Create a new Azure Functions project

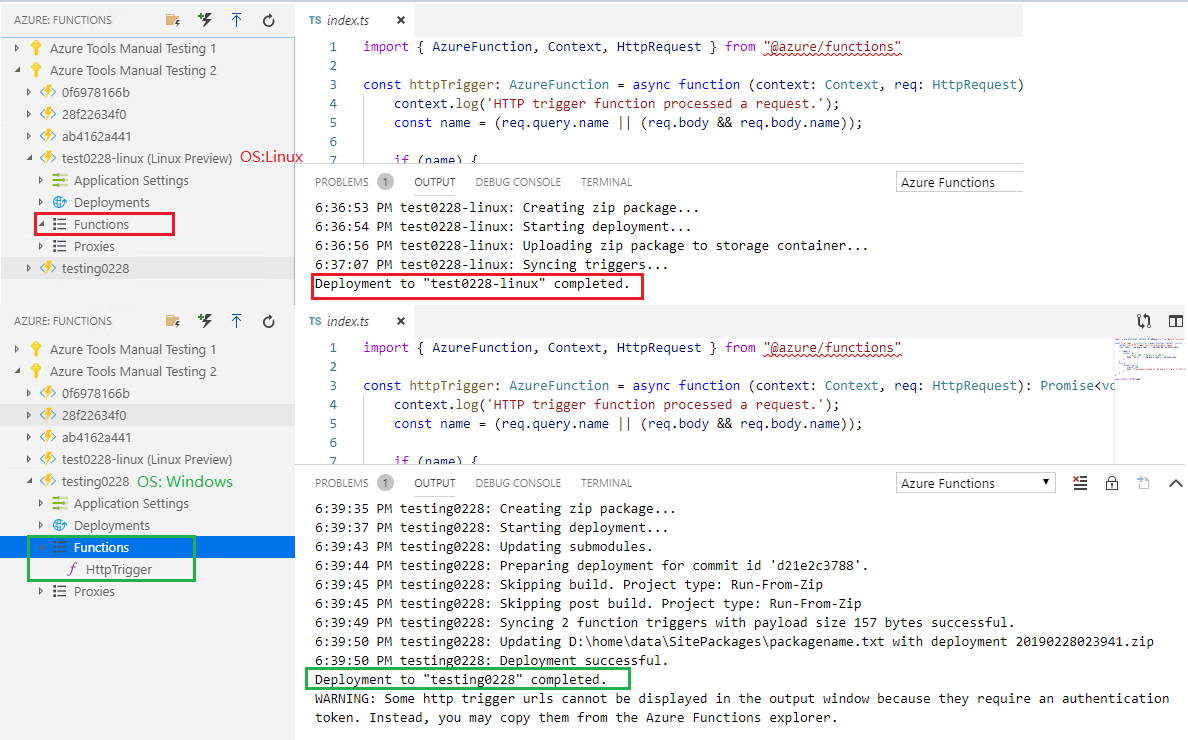click(172, 19)
